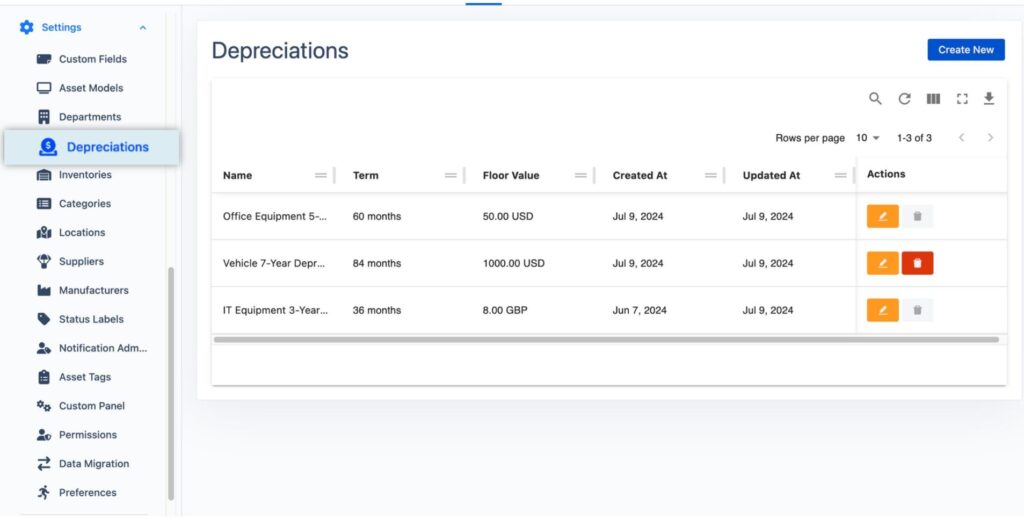Click the search icon in table toolbar
This screenshot has width=1024, height=519.
[x=875, y=99]
